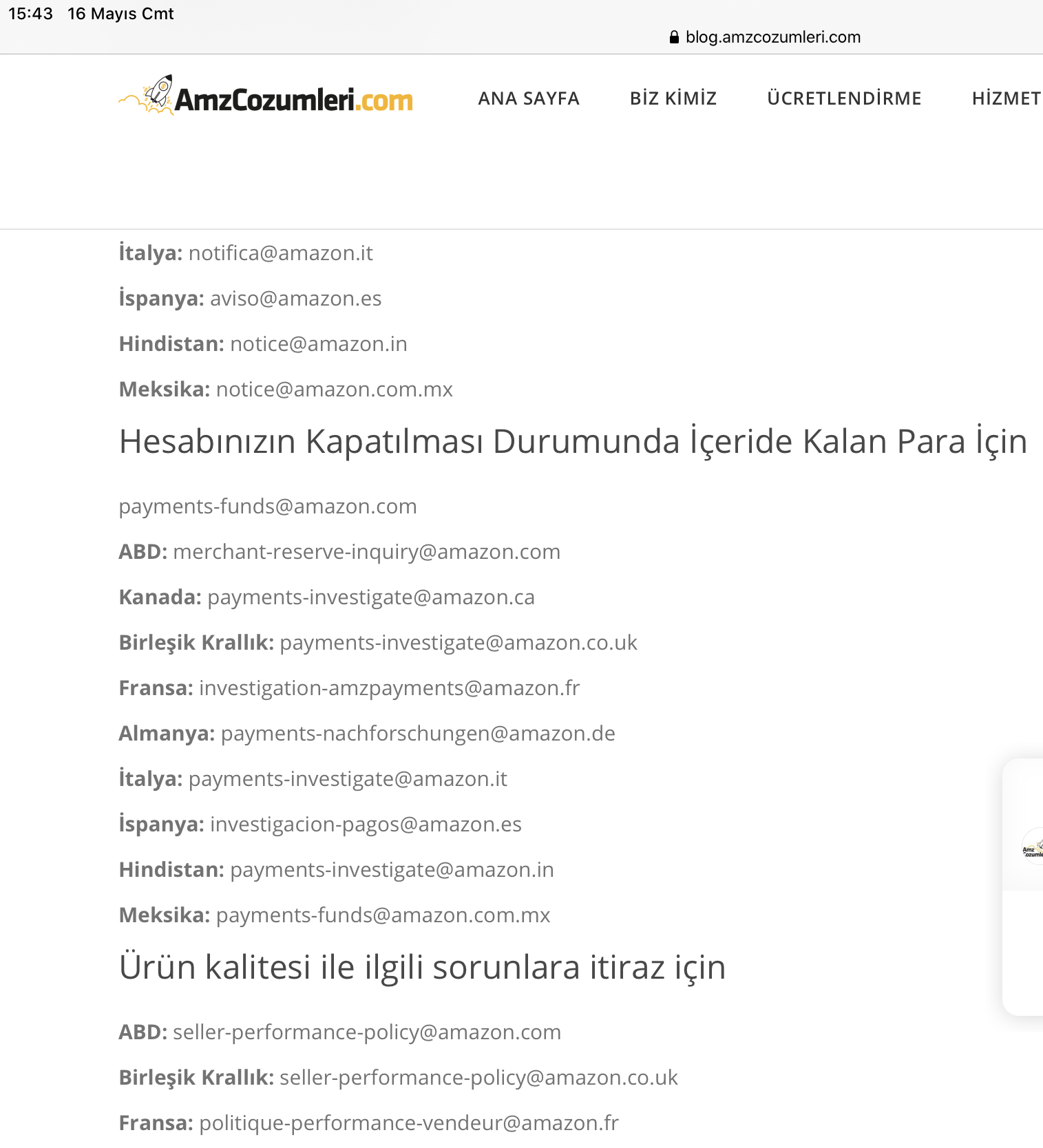Screen dimensions: 1043x1148
Task: Open the chat widget avatar at right edge
Action: [x=1032, y=848]
